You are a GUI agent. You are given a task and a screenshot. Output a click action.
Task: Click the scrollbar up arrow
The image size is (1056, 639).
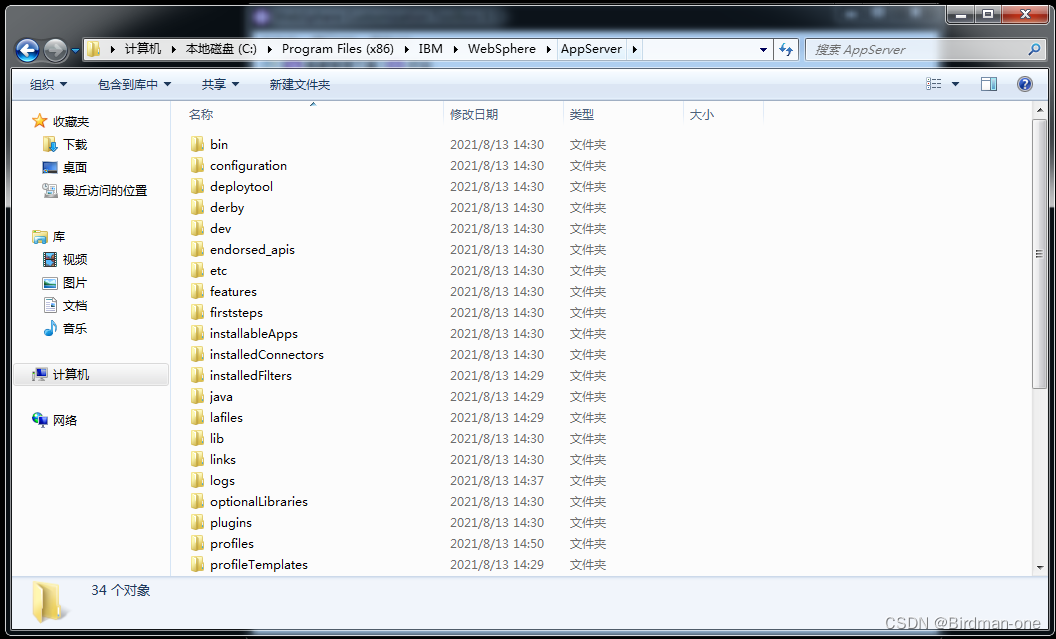tap(1039, 110)
